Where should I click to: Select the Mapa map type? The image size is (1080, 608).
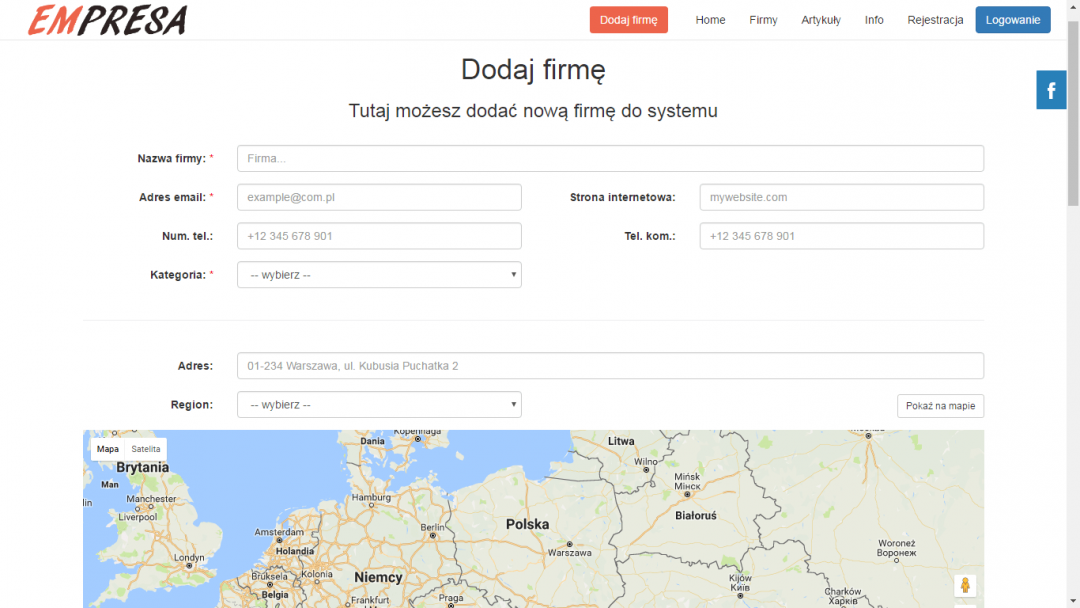coord(108,449)
